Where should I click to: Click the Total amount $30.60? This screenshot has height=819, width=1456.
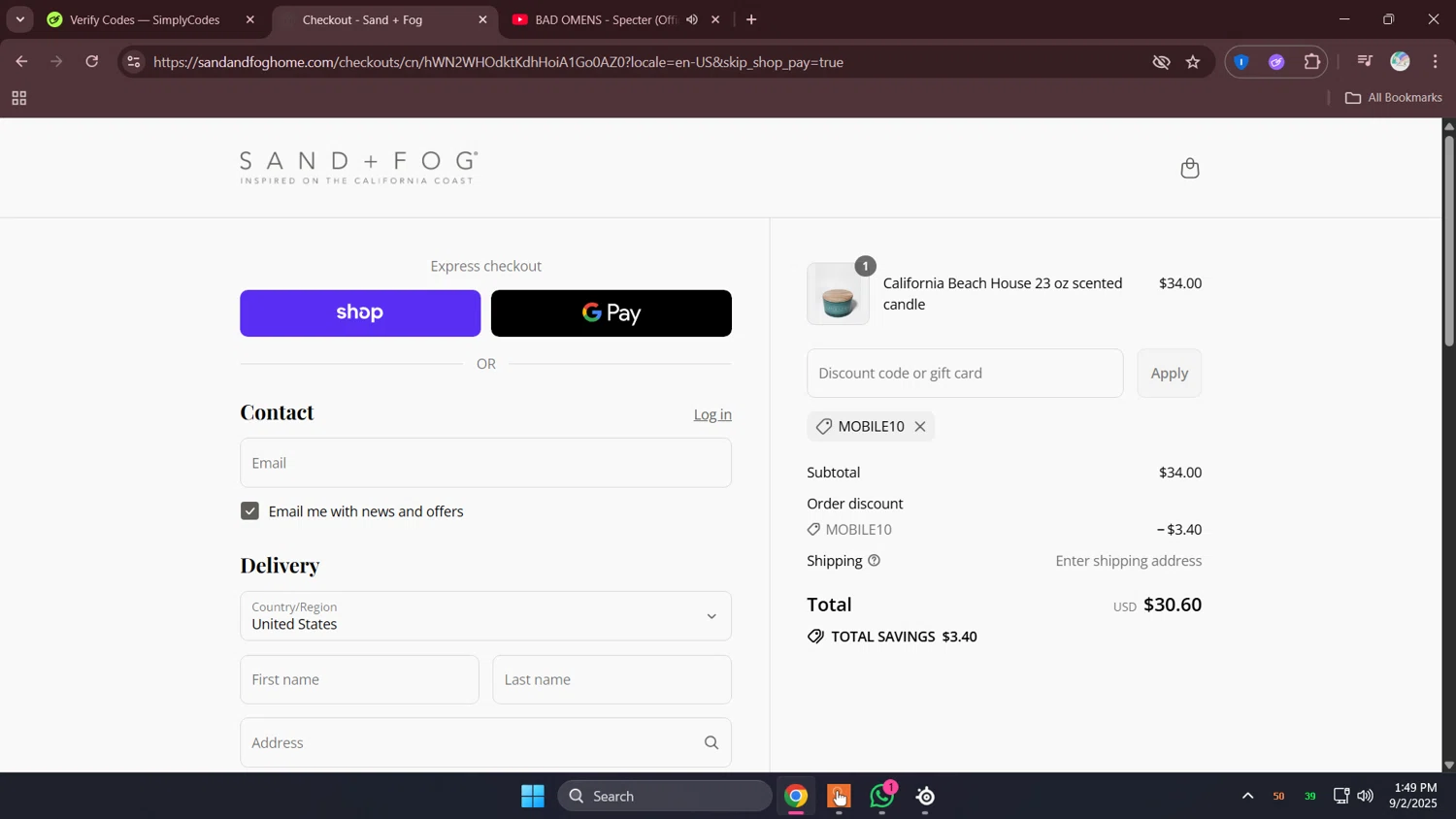pyautogui.click(x=1173, y=605)
